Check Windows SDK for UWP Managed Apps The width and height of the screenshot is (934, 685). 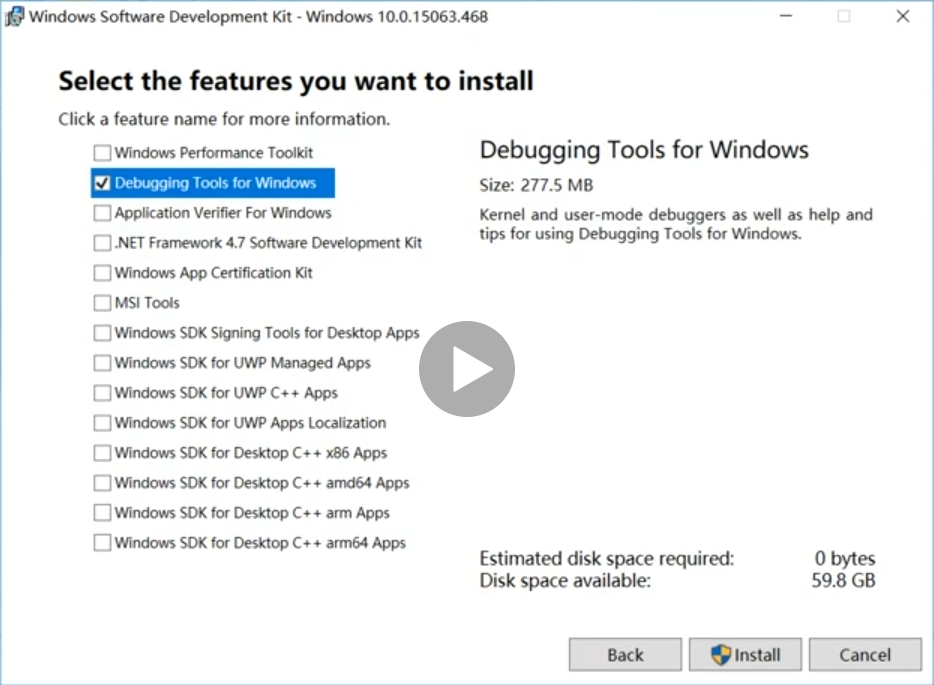[102, 363]
